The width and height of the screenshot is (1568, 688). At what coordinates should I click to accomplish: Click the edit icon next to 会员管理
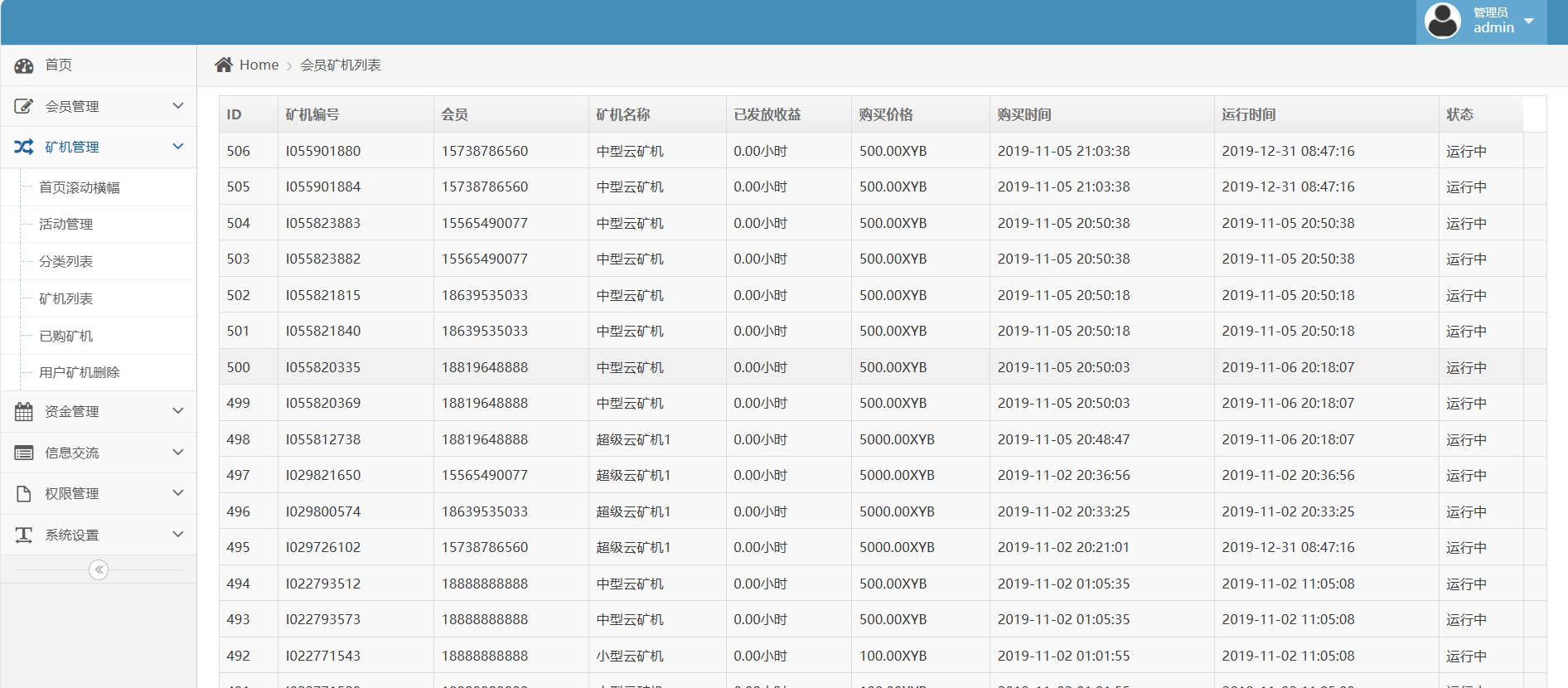(x=24, y=106)
